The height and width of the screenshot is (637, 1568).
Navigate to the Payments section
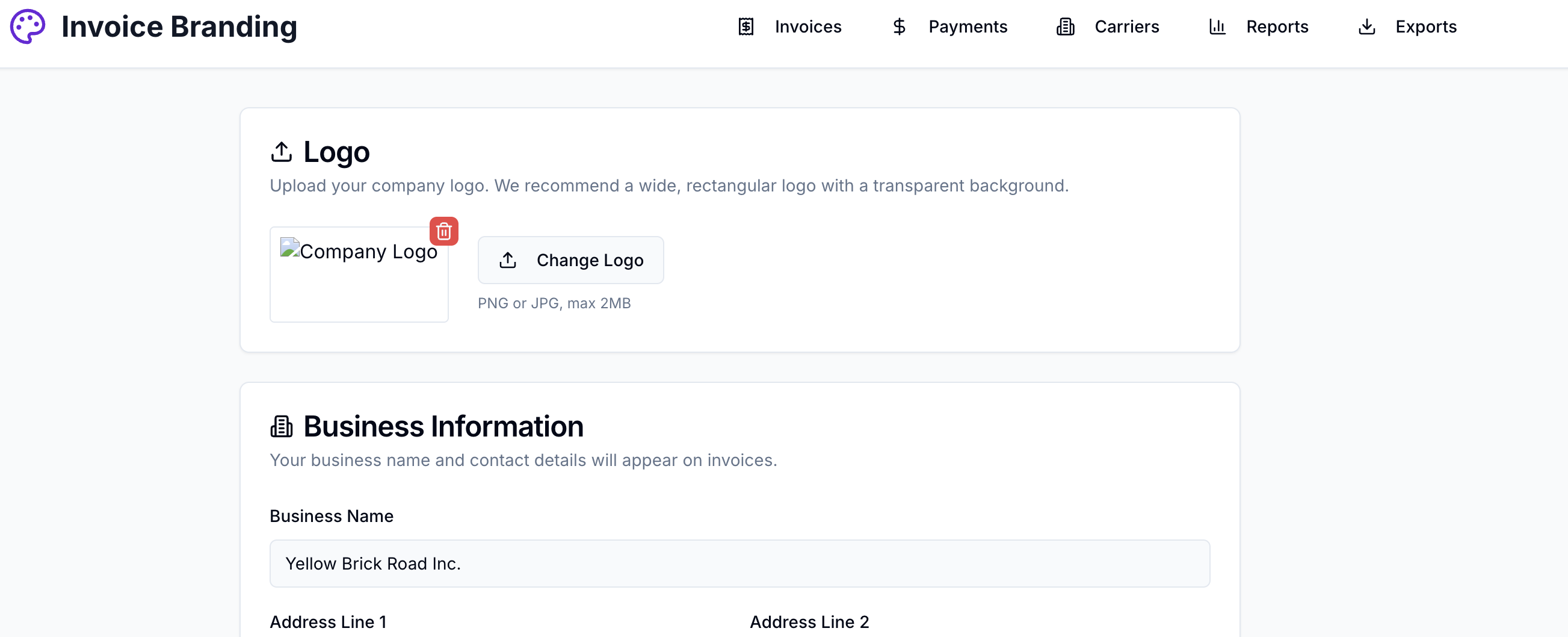click(968, 27)
